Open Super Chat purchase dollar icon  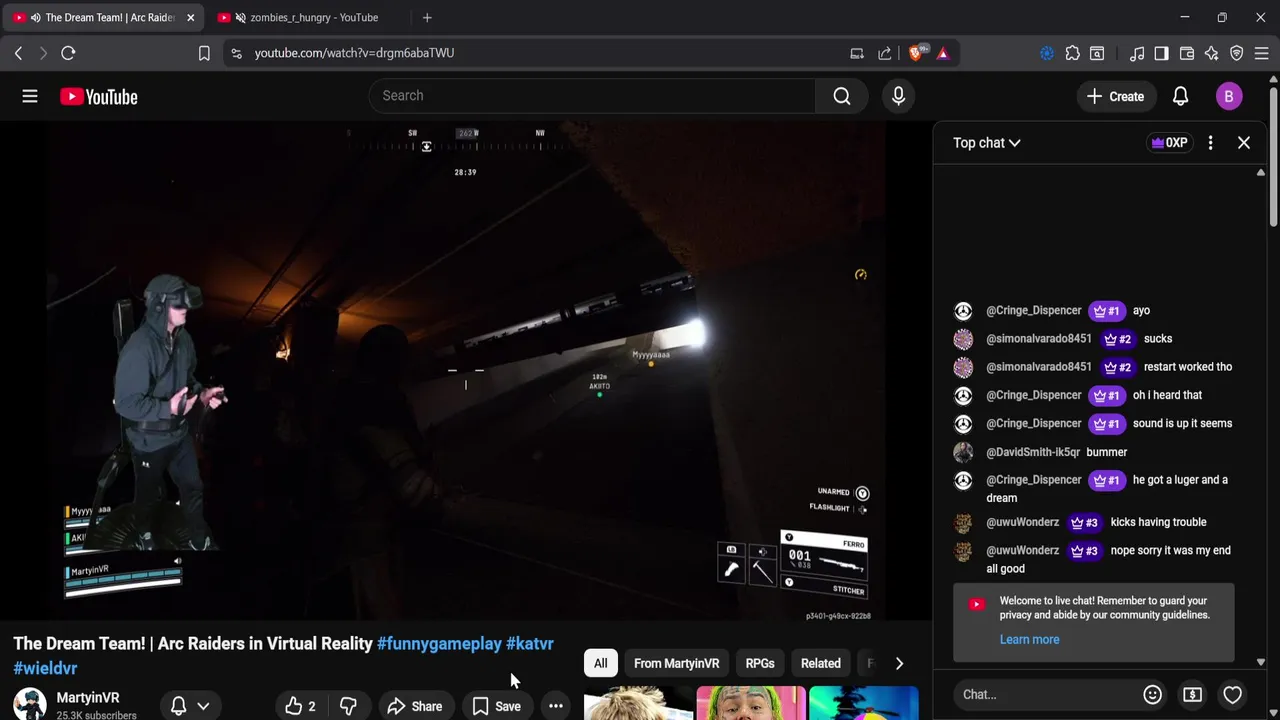click(1192, 694)
